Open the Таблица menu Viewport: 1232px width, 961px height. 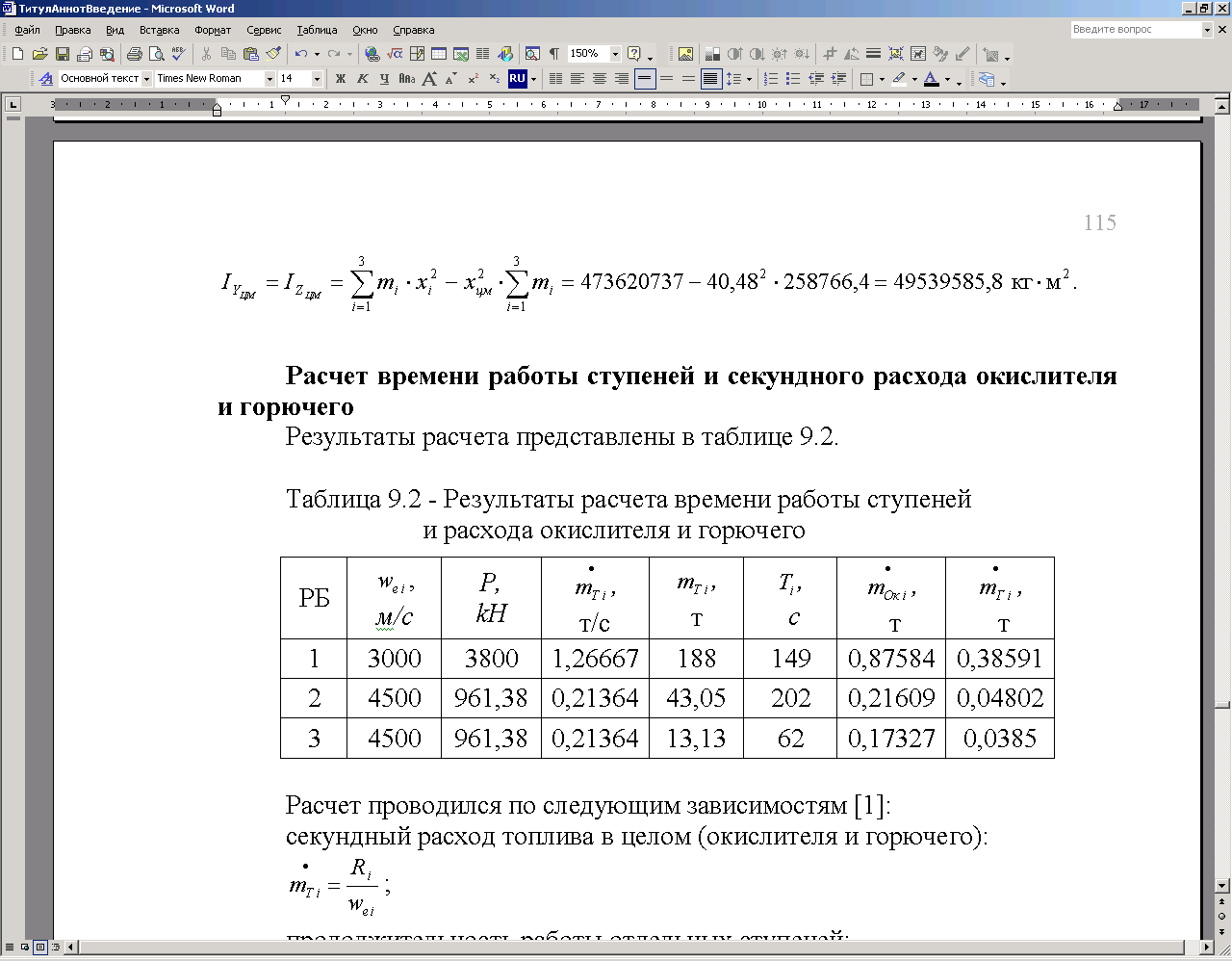[317, 30]
